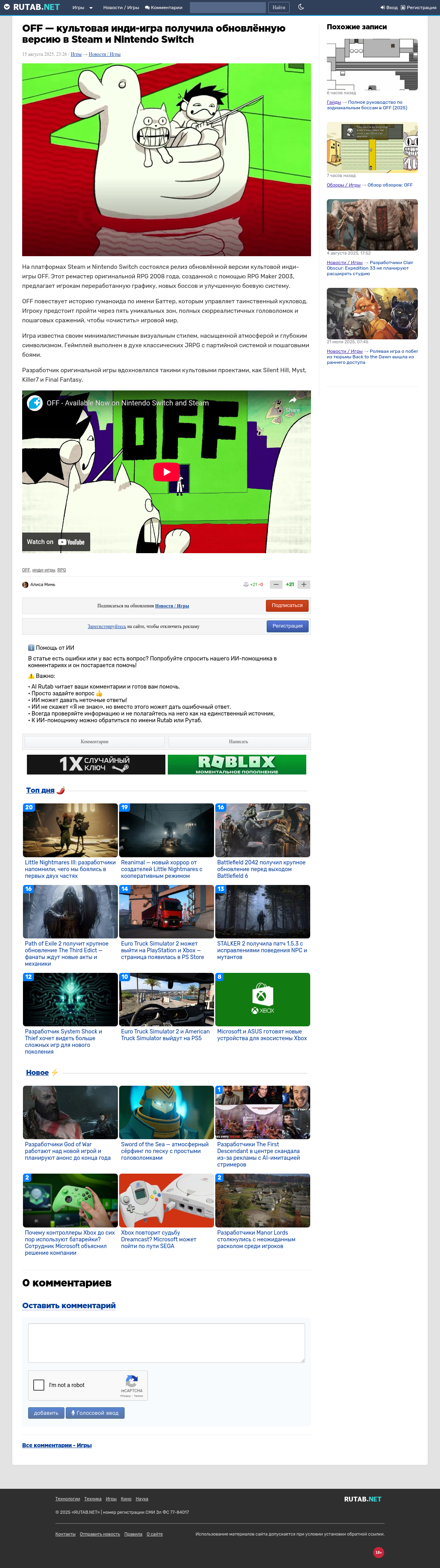Click the Вход login icon link

point(389,7)
